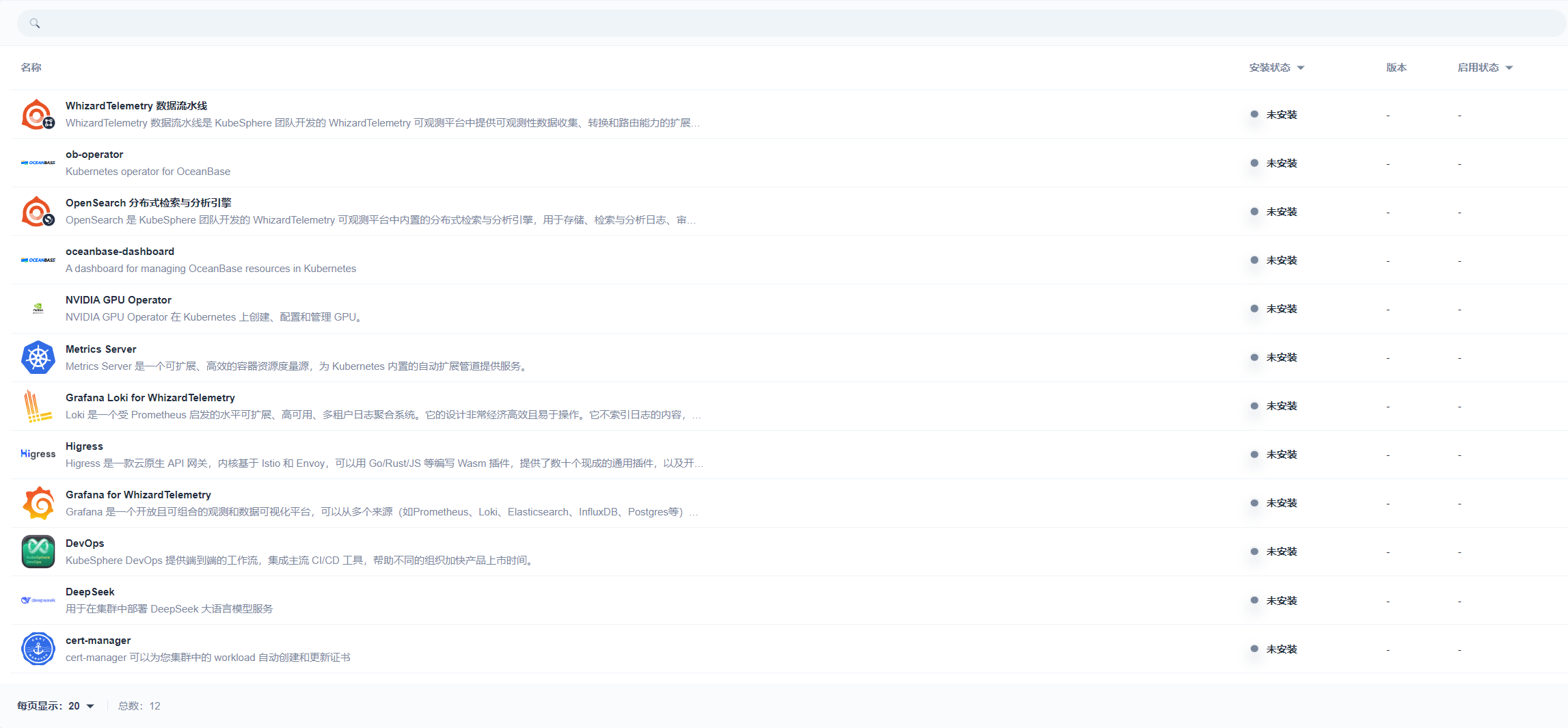Click the WhizardTelemetry data pipeline icon
The image size is (1568, 728).
click(x=38, y=115)
